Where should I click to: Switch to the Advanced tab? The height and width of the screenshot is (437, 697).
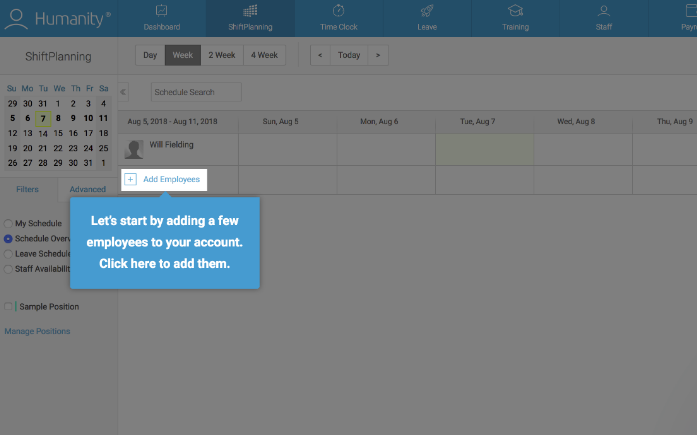tap(87, 189)
